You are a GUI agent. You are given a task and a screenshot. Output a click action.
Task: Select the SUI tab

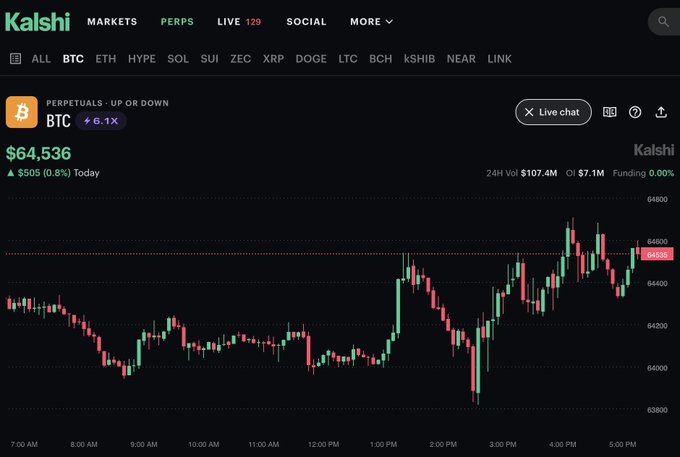[x=209, y=59]
